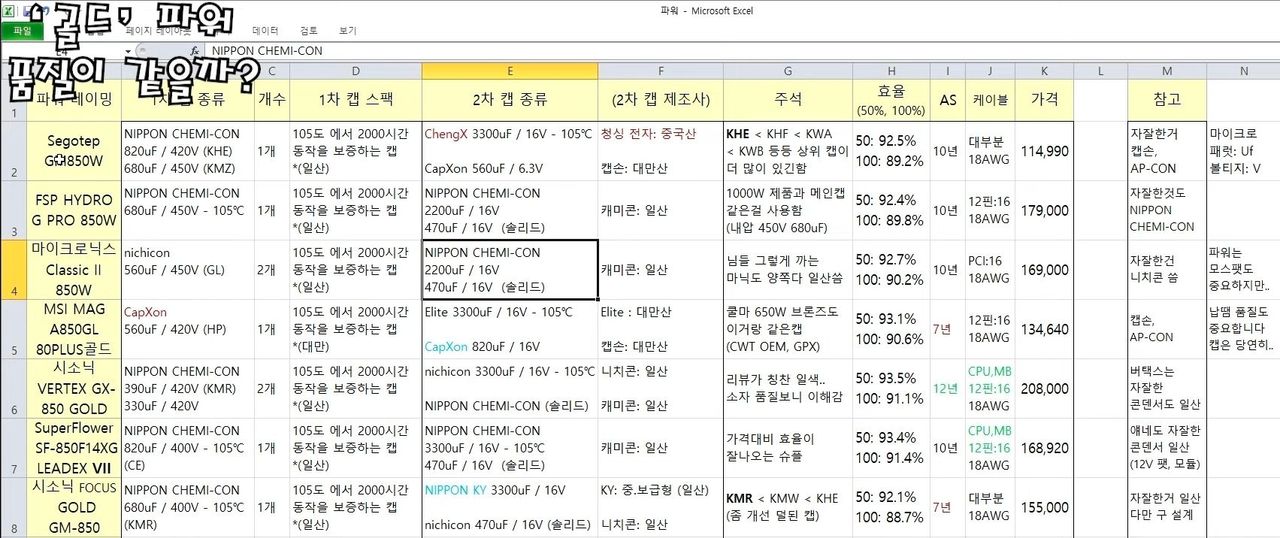Click the 가격 header cell
The image size is (1280, 538).
click(x=1044, y=100)
